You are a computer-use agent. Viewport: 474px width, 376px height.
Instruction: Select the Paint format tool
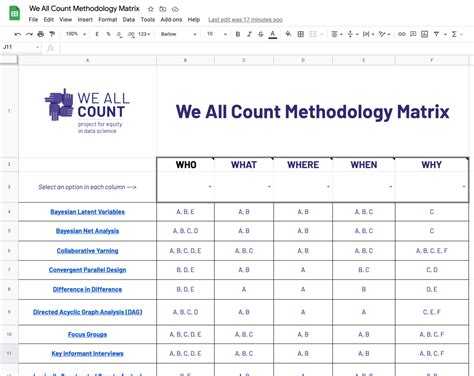click(52, 34)
